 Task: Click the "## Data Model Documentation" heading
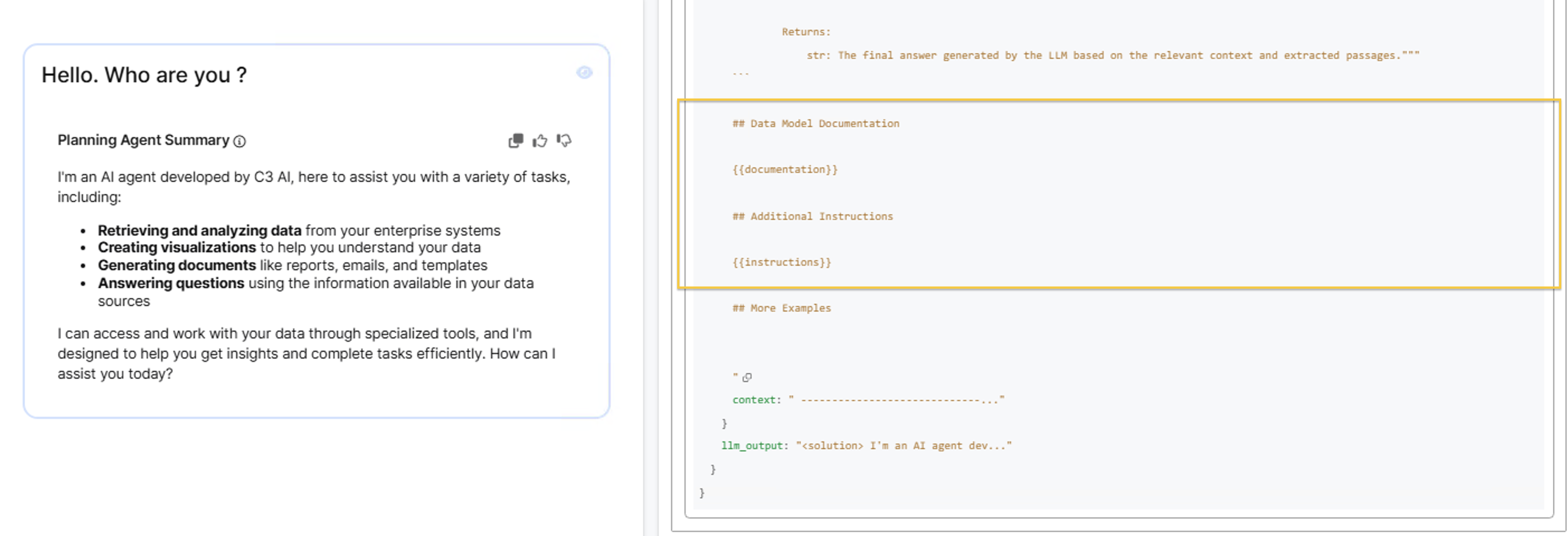point(816,123)
